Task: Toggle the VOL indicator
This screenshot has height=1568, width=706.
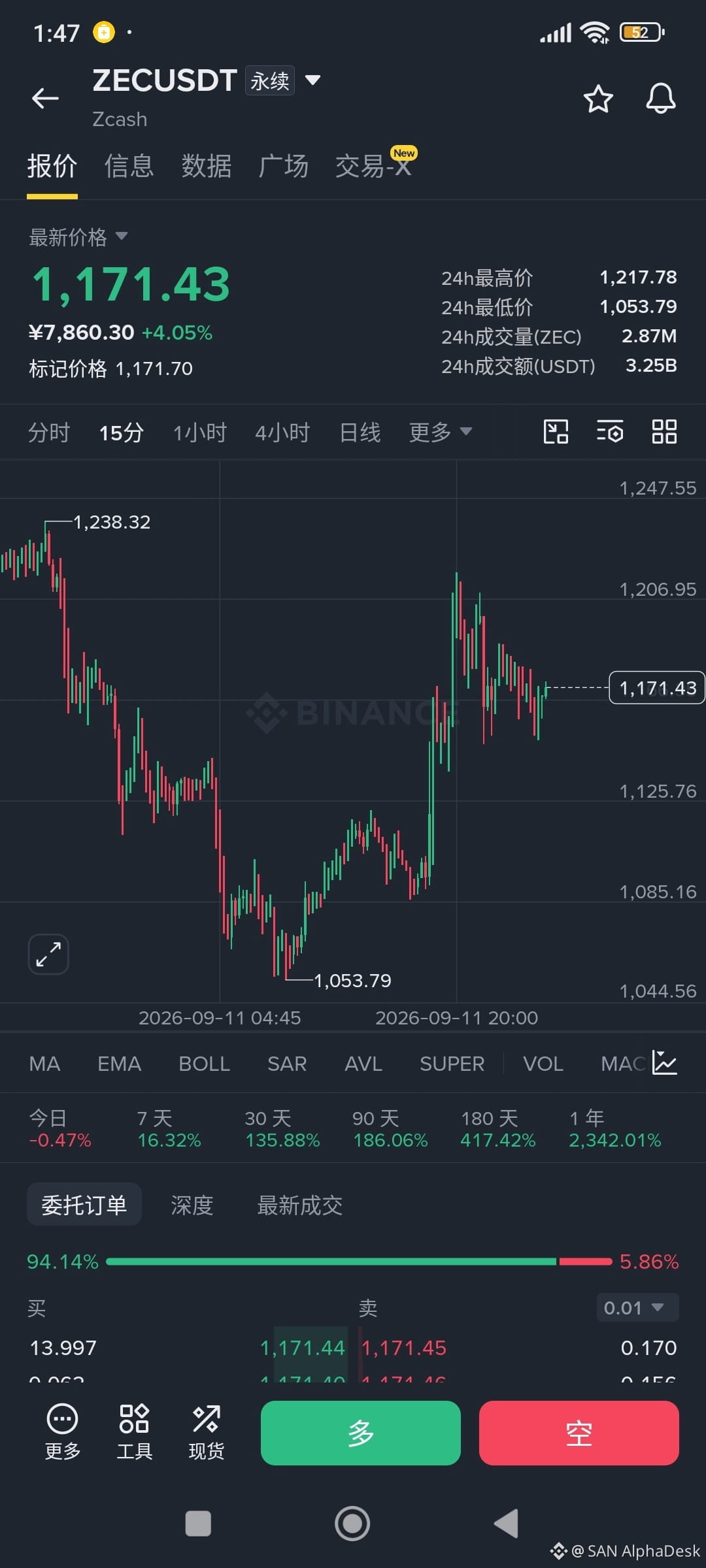Action: [x=543, y=1064]
